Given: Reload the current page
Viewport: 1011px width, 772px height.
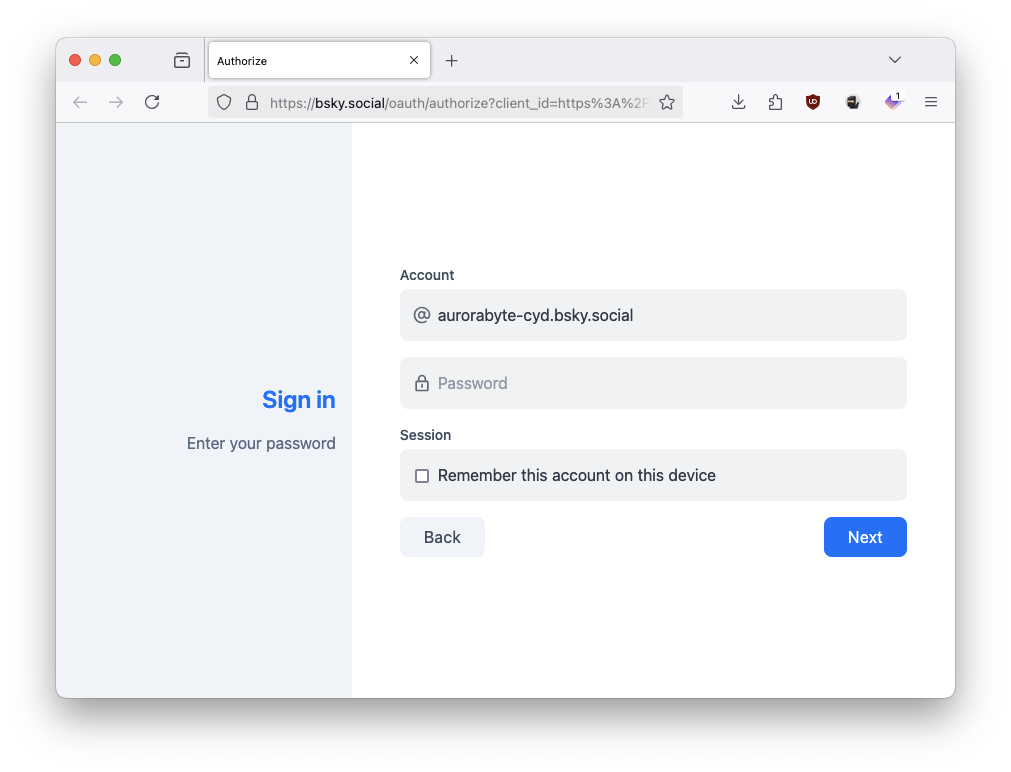Looking at the screenshot, I should point(152,102).
